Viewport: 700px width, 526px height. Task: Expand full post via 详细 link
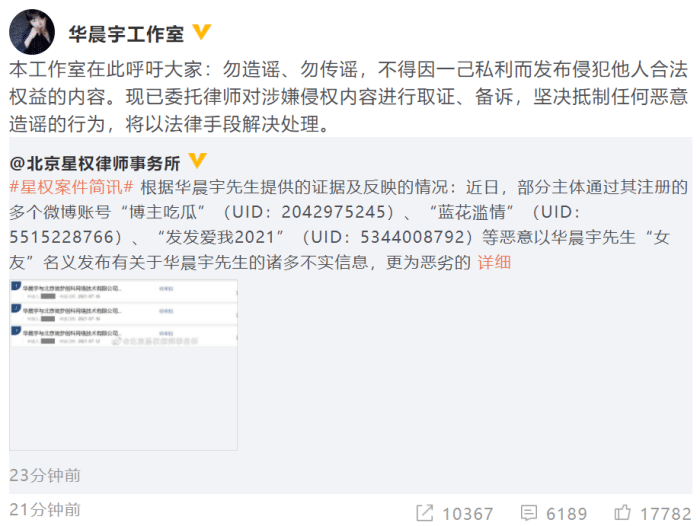[x=494, y=262]
